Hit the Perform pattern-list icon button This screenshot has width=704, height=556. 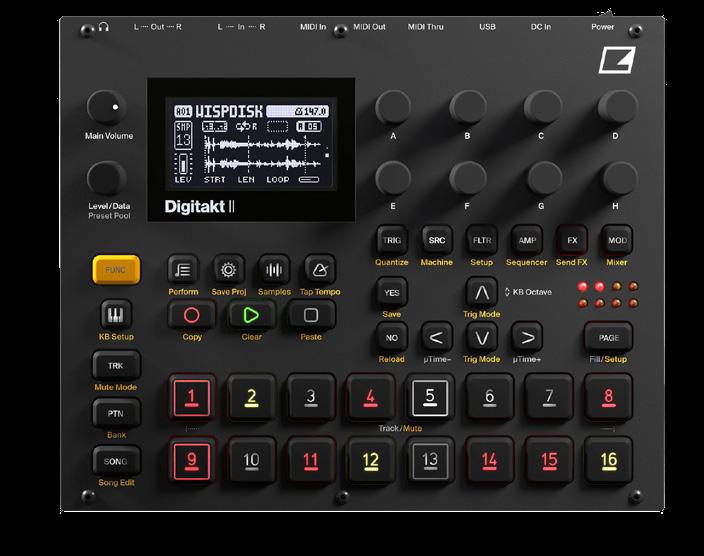[x=183, y=269]
